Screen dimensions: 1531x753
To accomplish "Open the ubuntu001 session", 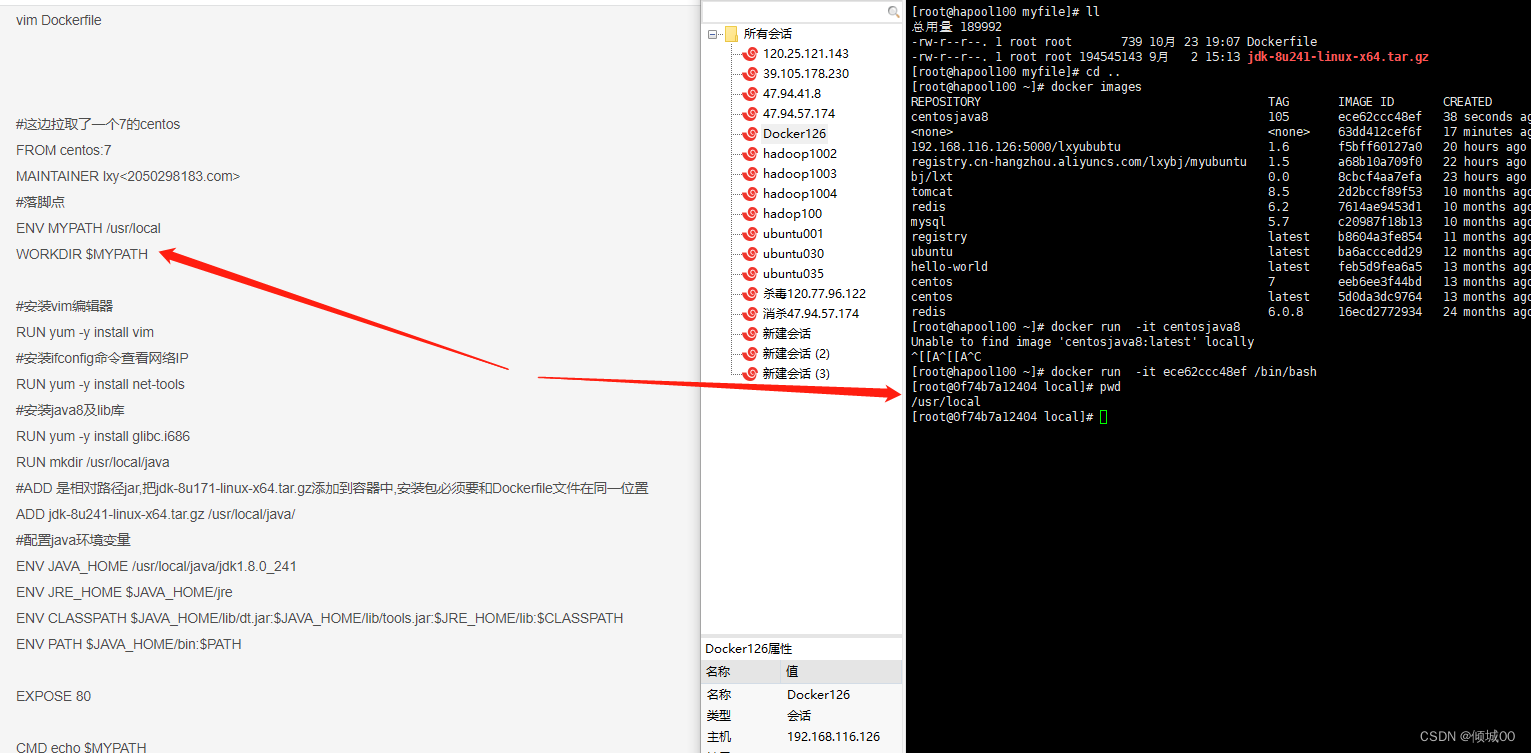I will 793,234.
